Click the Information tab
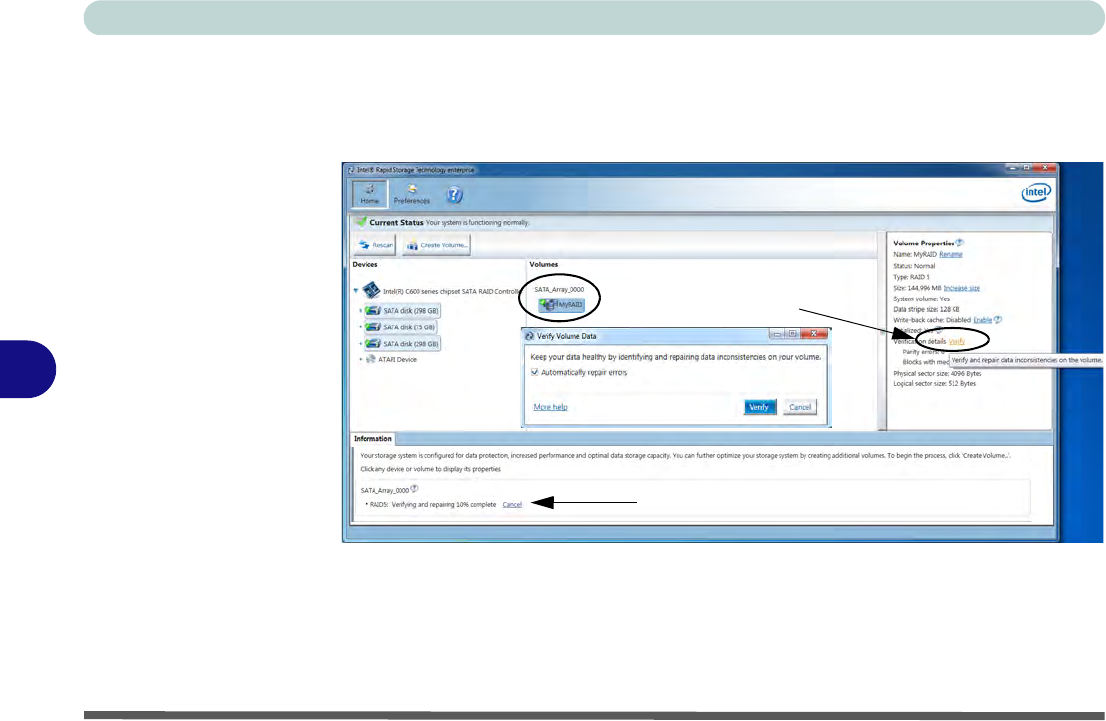The image size is (1106, 721). [372, 439]
